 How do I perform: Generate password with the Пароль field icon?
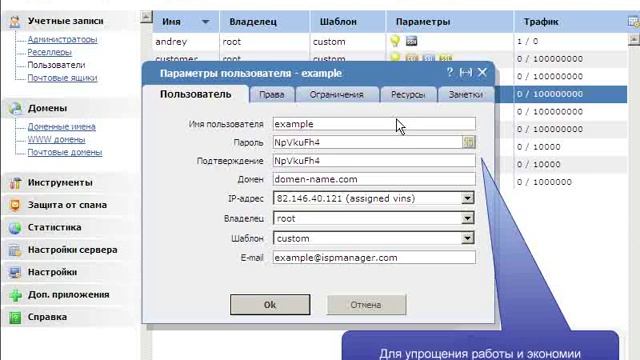(x=469, y=142)
